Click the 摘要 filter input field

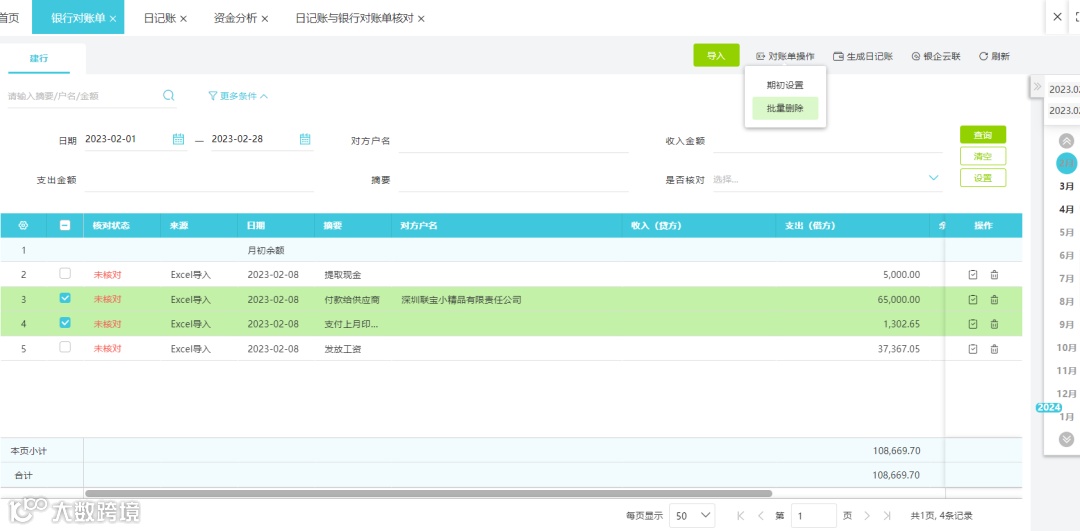(513, 180)
